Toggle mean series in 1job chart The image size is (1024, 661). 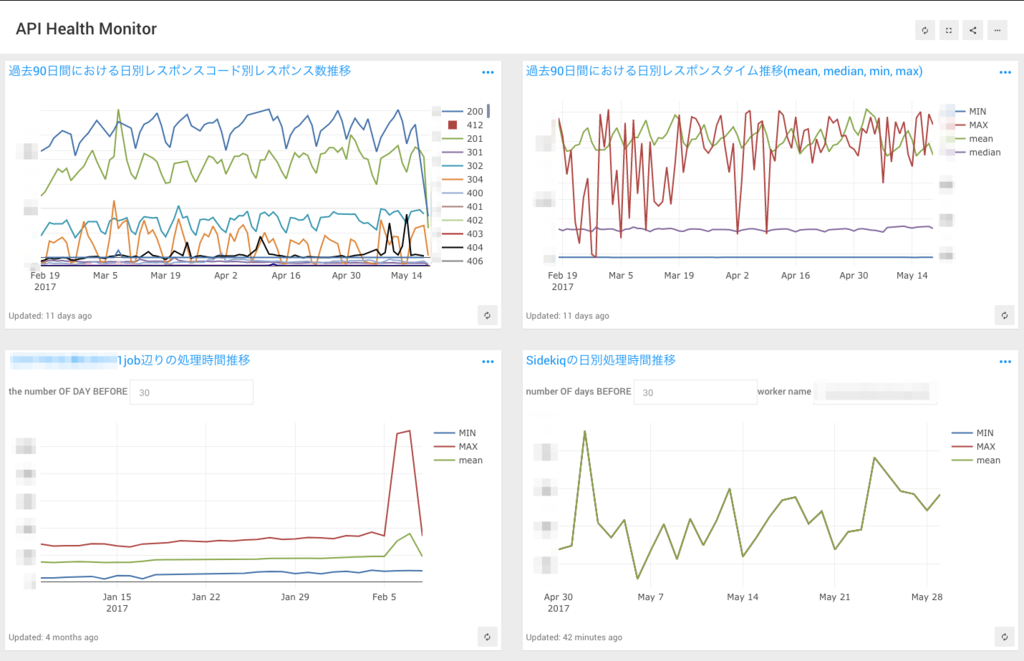point(458,460)
